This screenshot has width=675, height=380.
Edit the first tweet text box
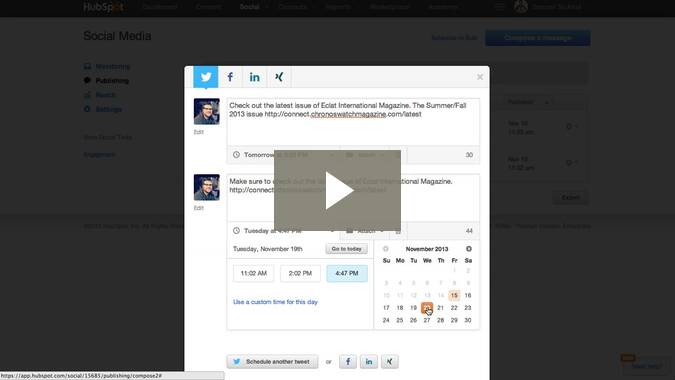(x=353, y=122)
